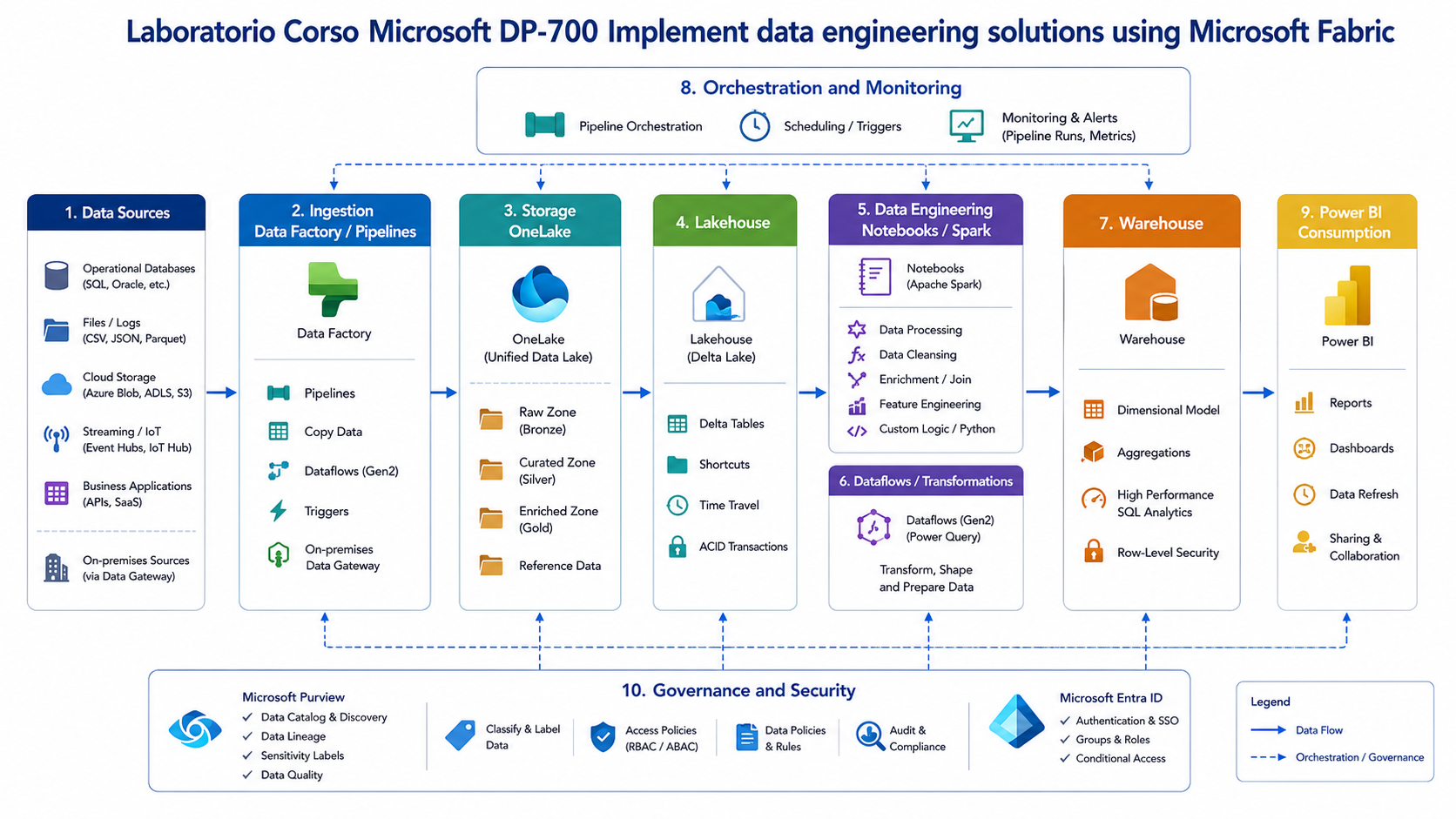
Task: Click the 'Copy Data' text
Action: 334,432
